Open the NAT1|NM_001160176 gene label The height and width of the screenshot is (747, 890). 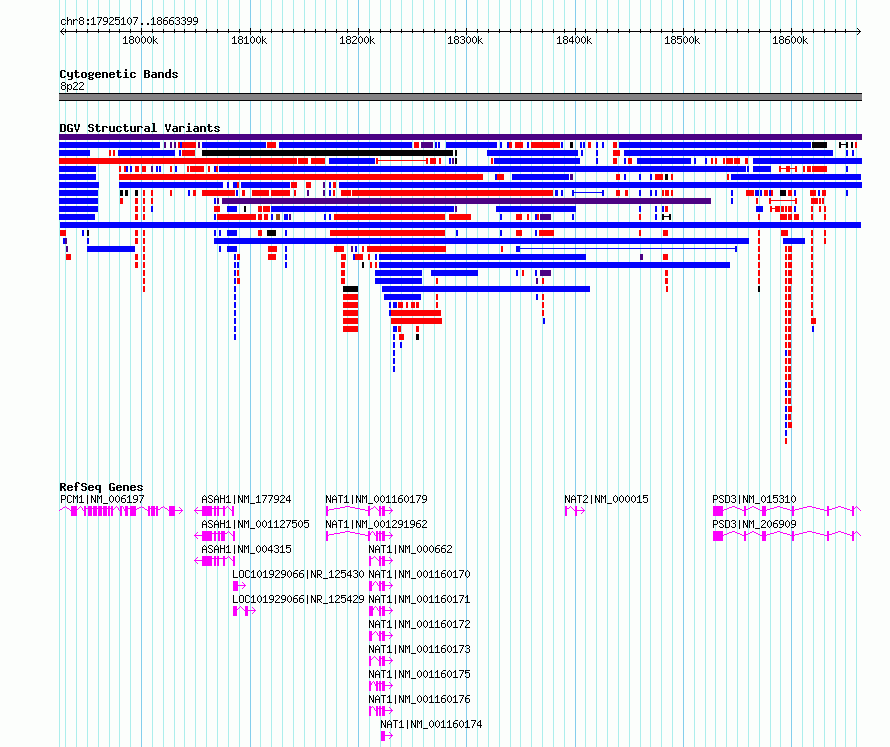pos(419,699)
